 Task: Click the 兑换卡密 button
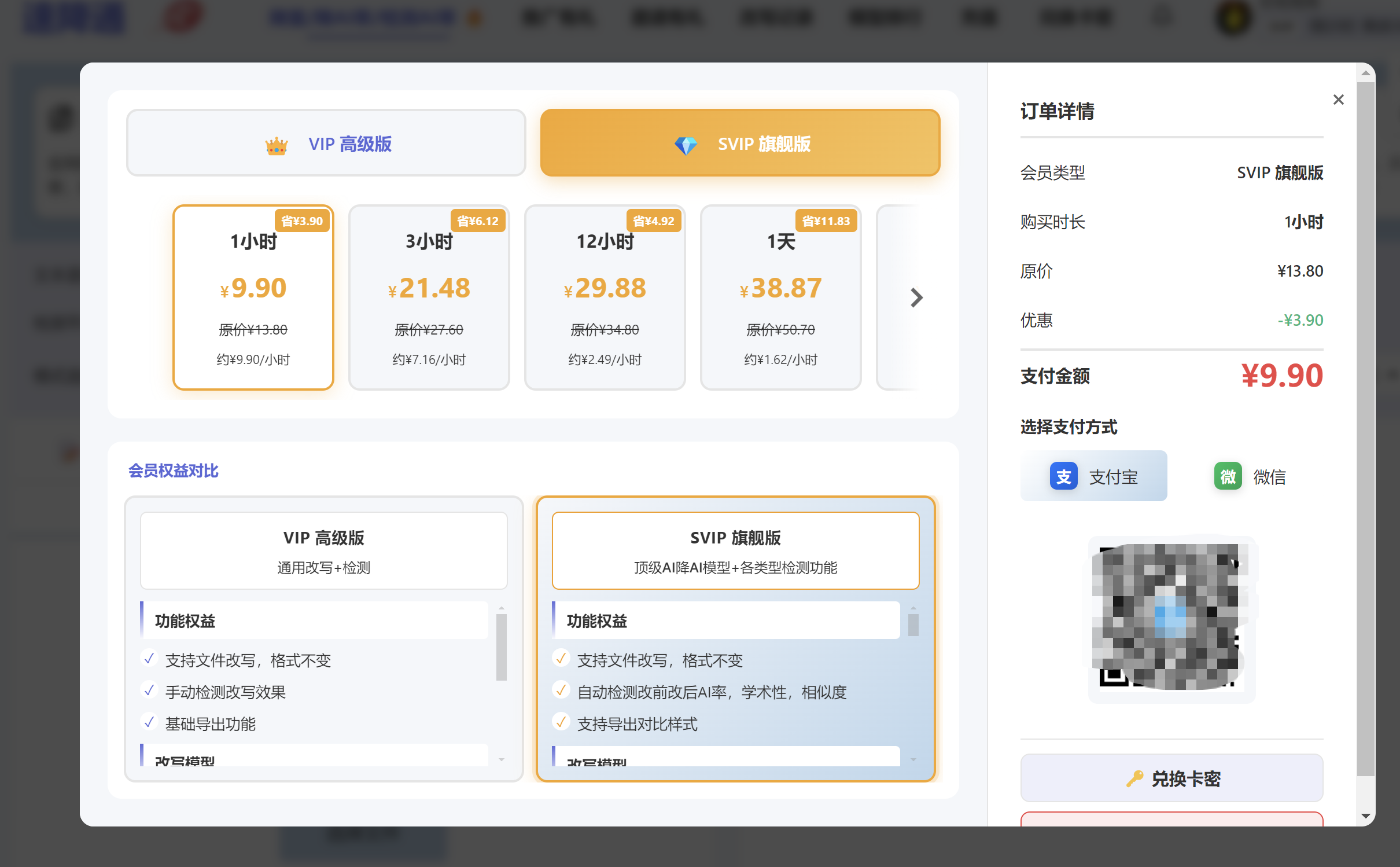point(1171,778)
